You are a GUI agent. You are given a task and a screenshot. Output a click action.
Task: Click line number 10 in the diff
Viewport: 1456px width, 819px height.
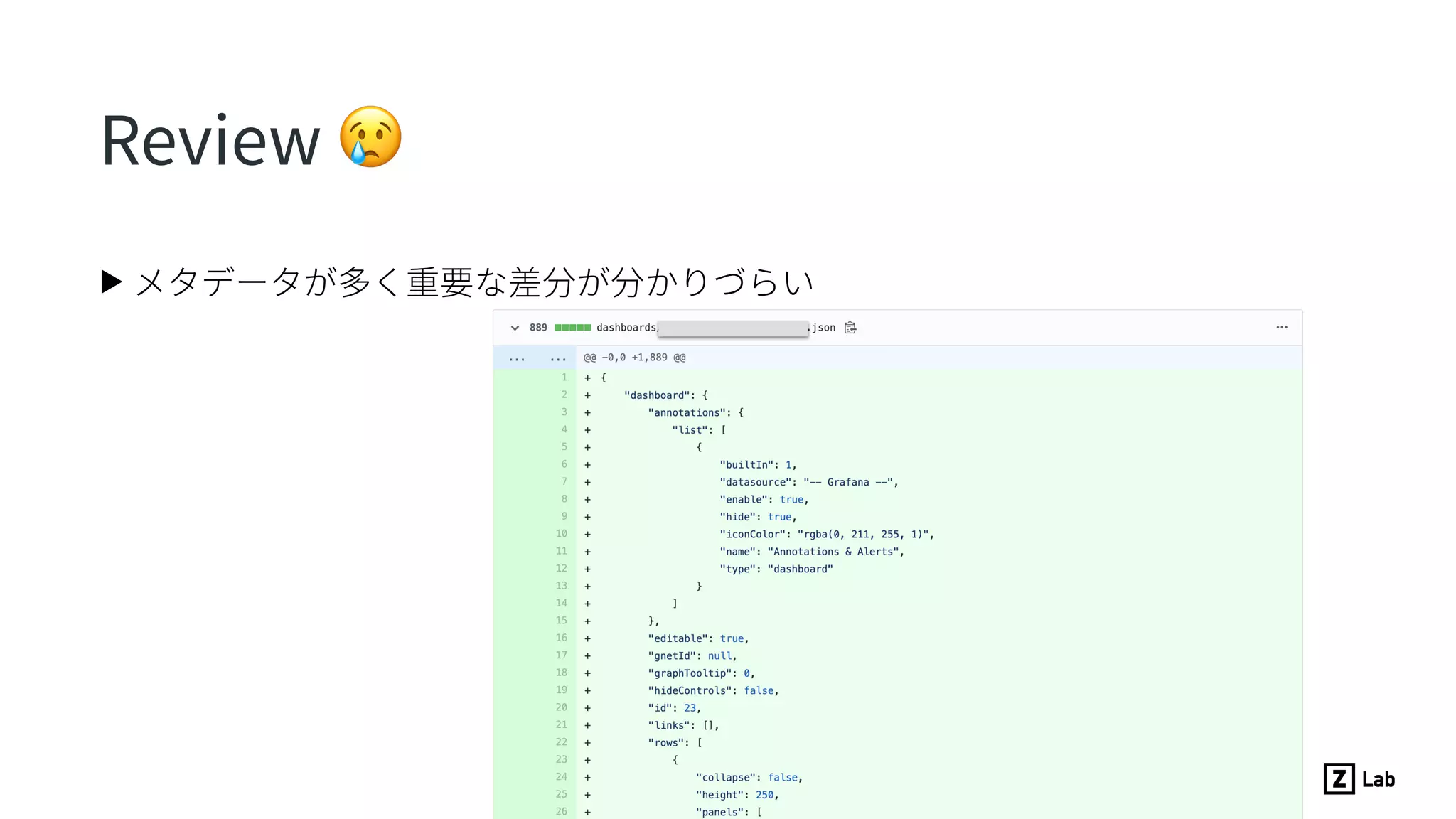[562, 534]
